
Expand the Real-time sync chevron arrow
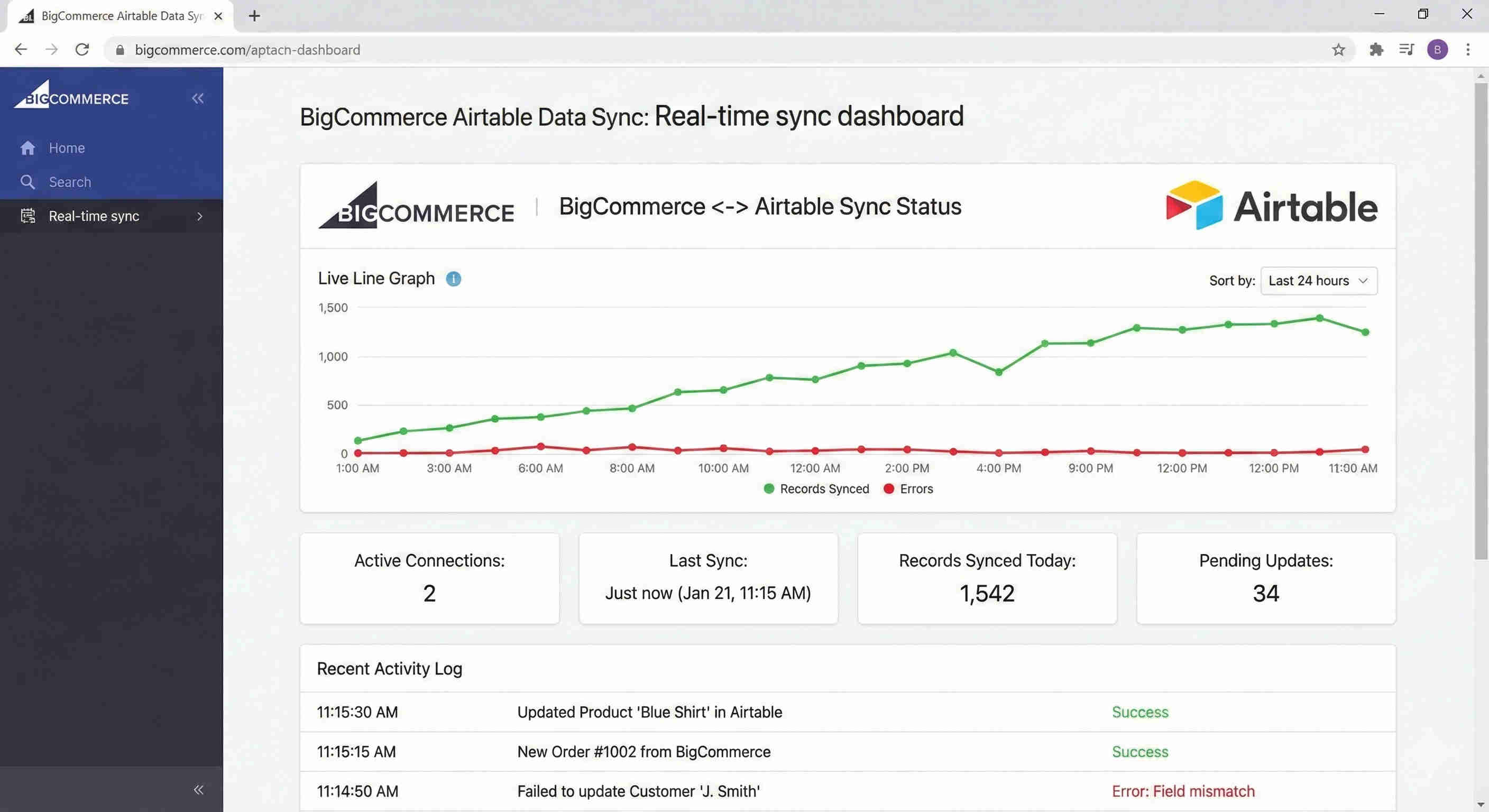199,216
